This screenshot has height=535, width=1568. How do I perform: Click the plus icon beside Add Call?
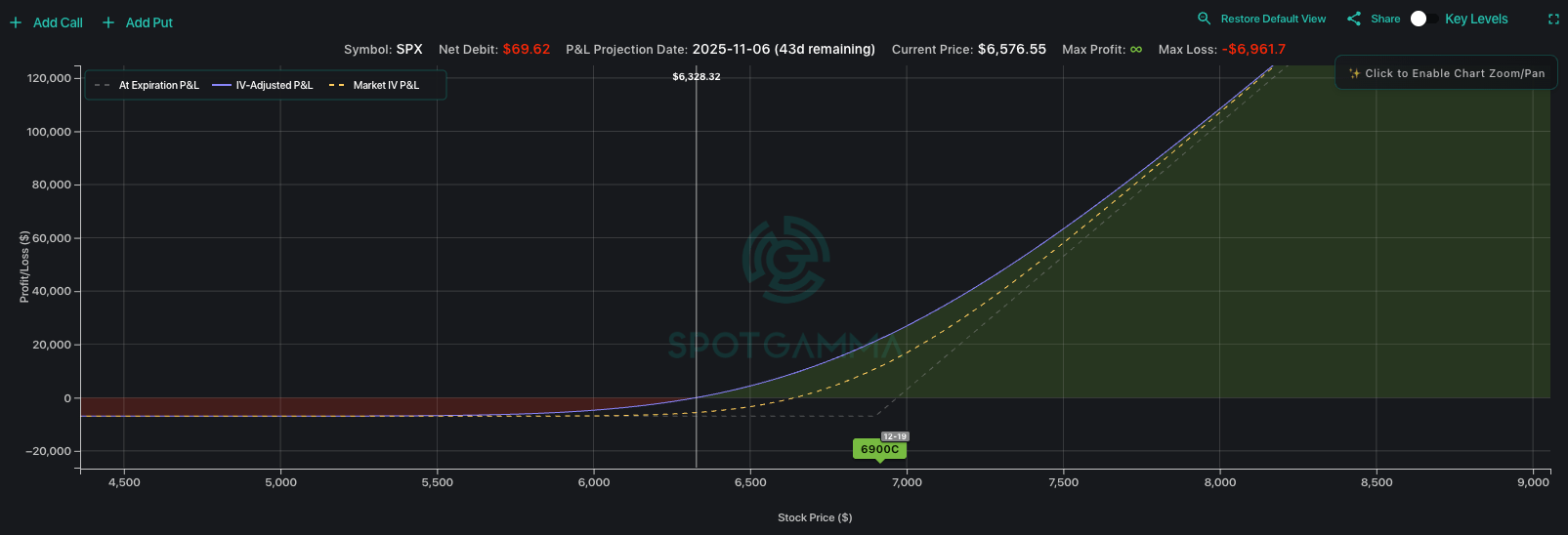(16, 22)
